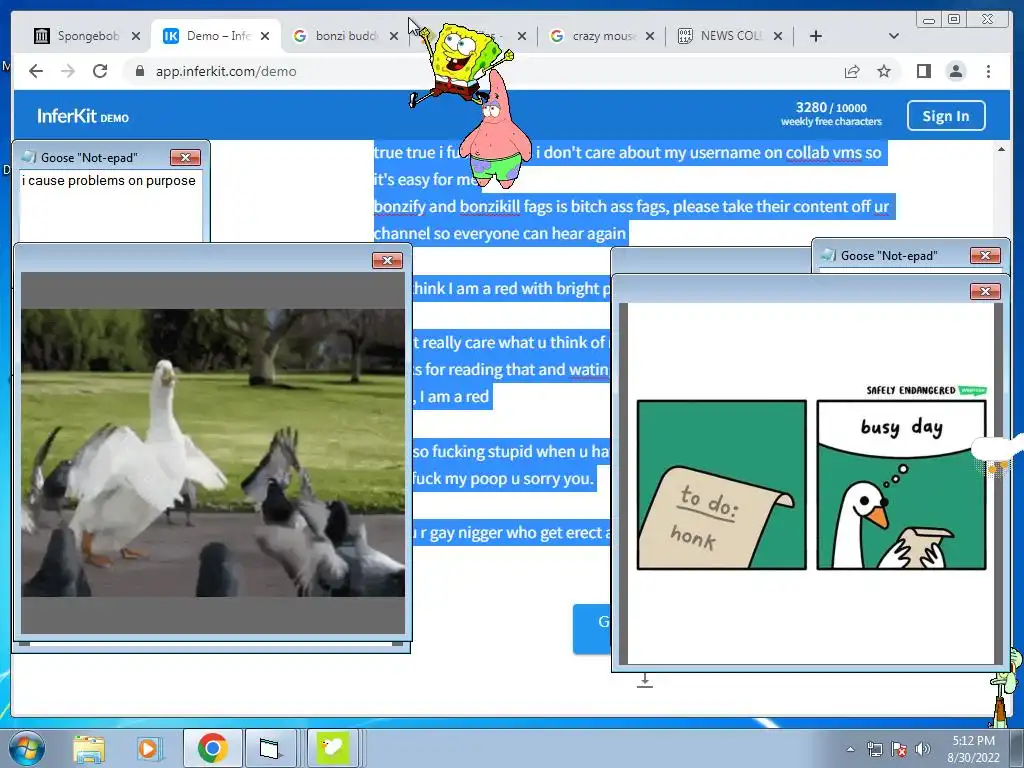Switch to the NEWS COLL tab
Screen dimensions: 1024x768
click(730, 36)
